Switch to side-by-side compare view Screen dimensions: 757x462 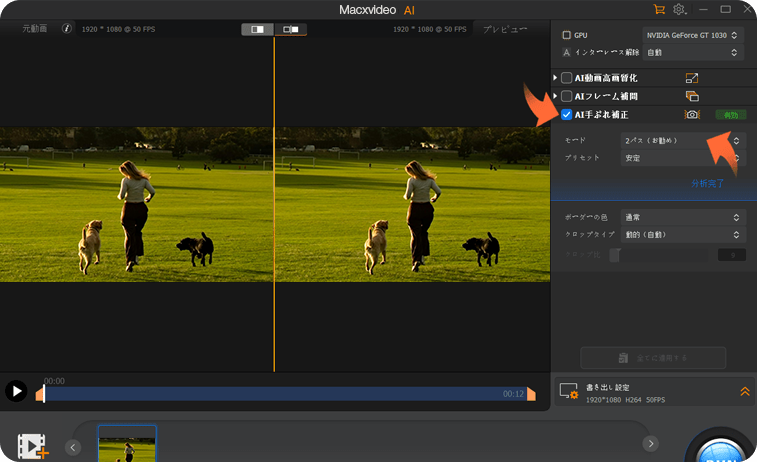point(291,29)
